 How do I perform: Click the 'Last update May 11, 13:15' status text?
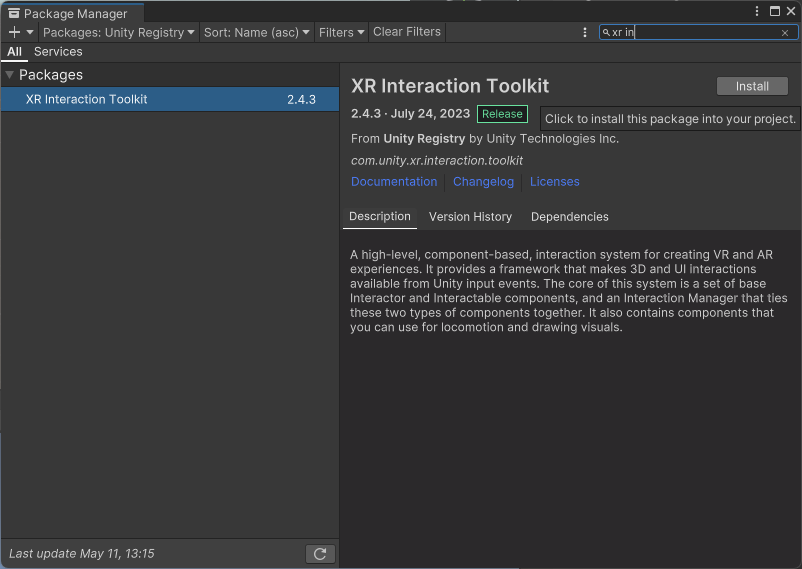pyautogui.click(x=82, y=554)
